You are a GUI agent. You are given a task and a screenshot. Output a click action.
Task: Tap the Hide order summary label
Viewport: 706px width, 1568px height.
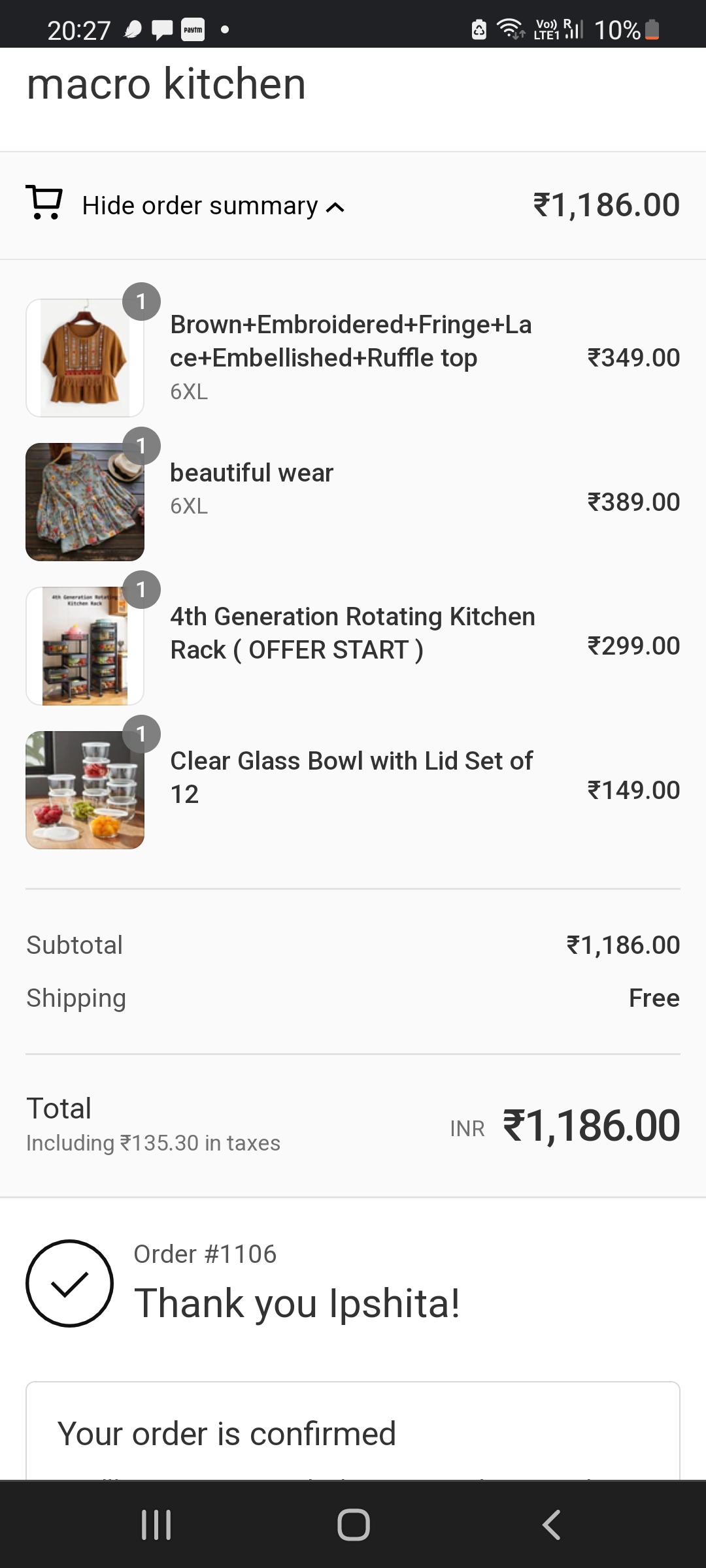point(199,206)
